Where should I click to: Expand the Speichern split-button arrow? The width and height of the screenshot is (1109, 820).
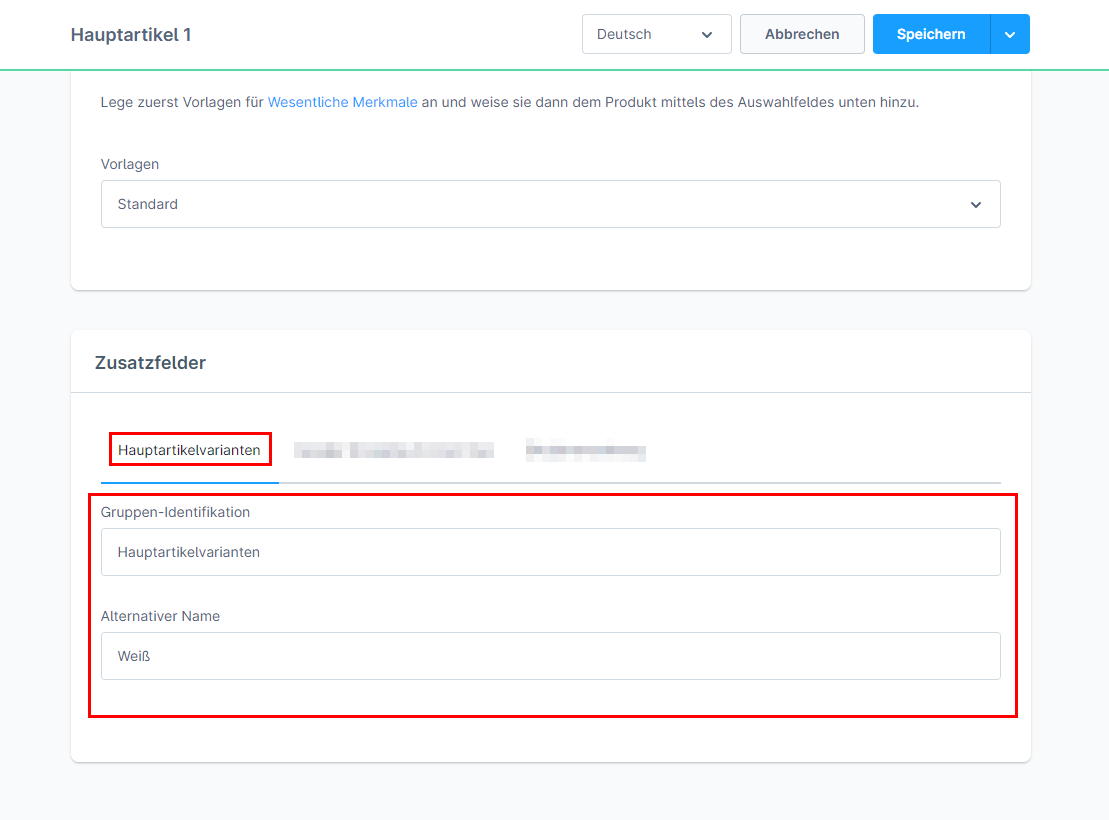point(1010,34)
